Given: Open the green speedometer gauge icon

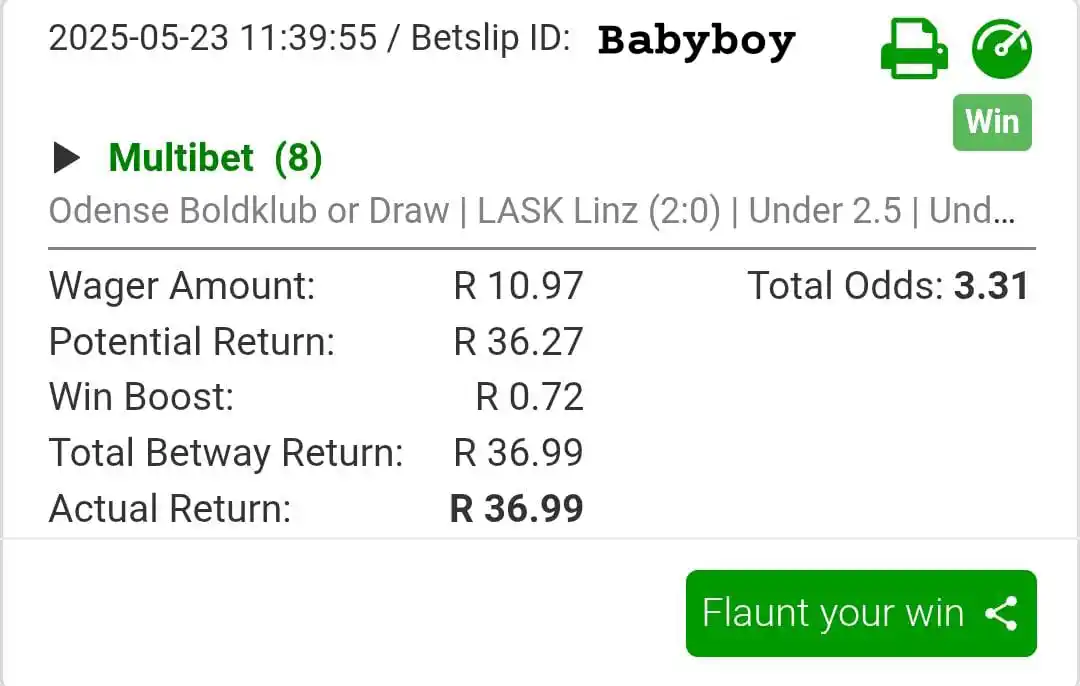Looking at the screenshot, I should click(x=1001, y=48).
